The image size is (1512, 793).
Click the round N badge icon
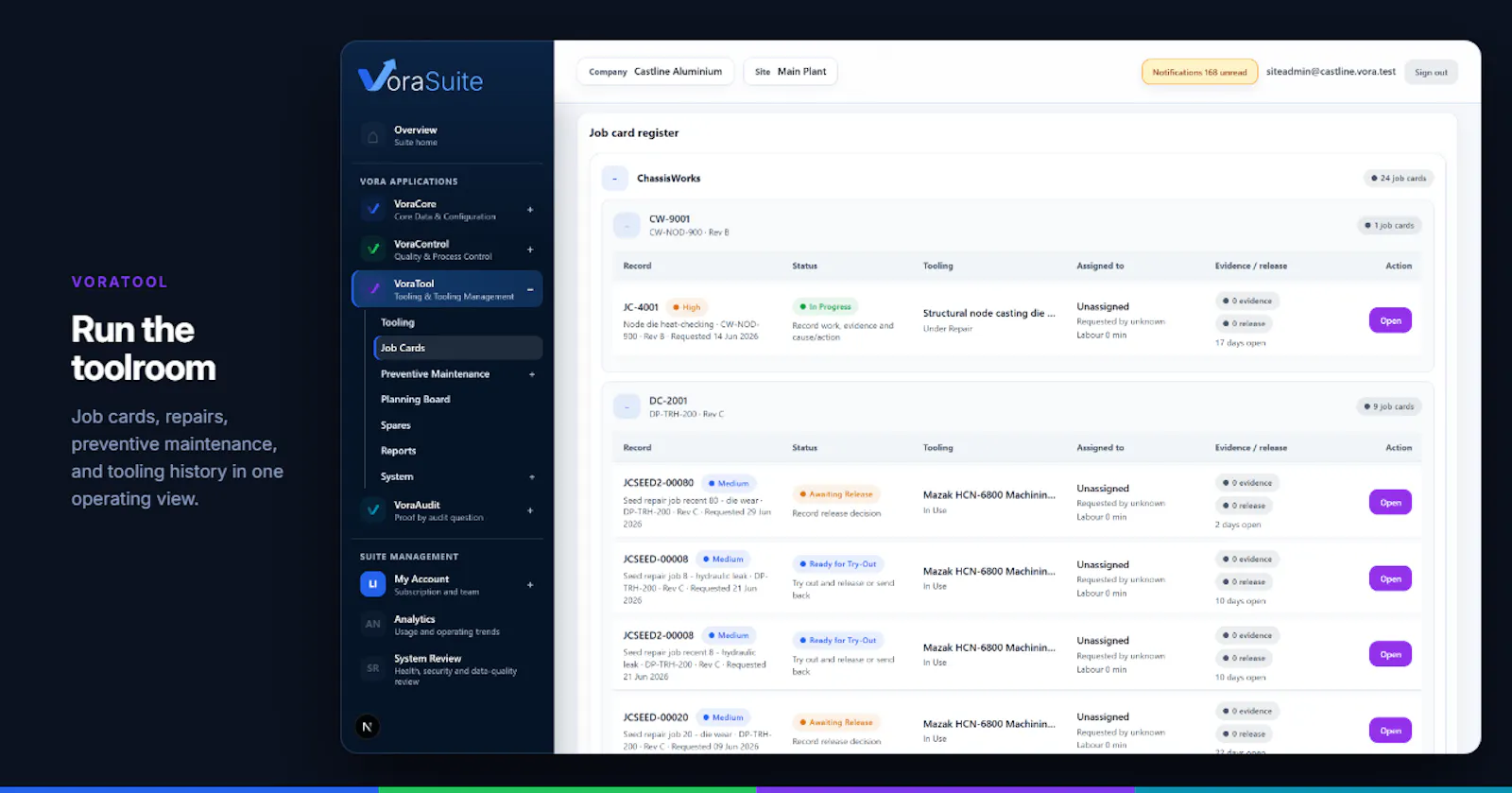(x=368, y=727)
